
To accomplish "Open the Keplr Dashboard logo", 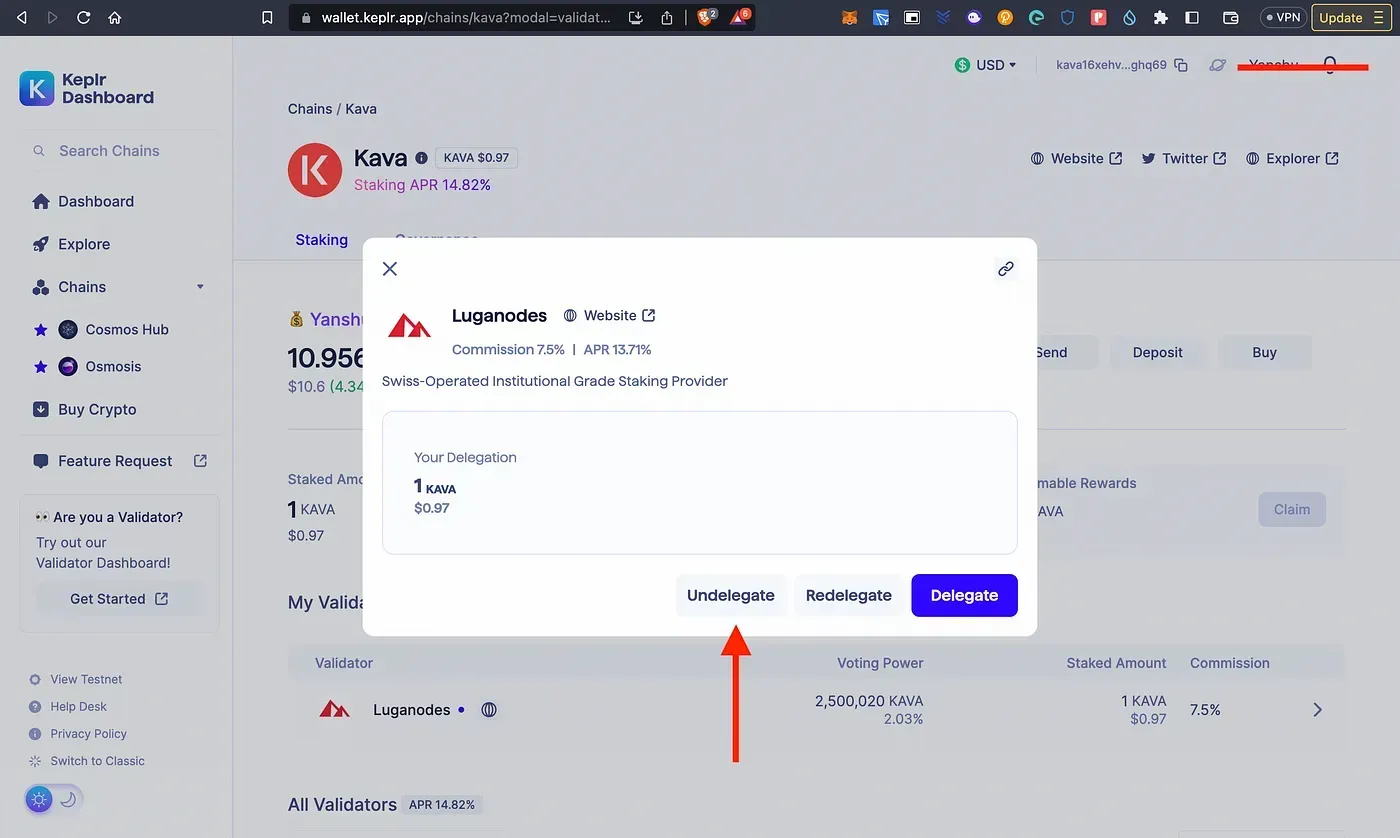I will pyautogui.click(x=87, y=88).
